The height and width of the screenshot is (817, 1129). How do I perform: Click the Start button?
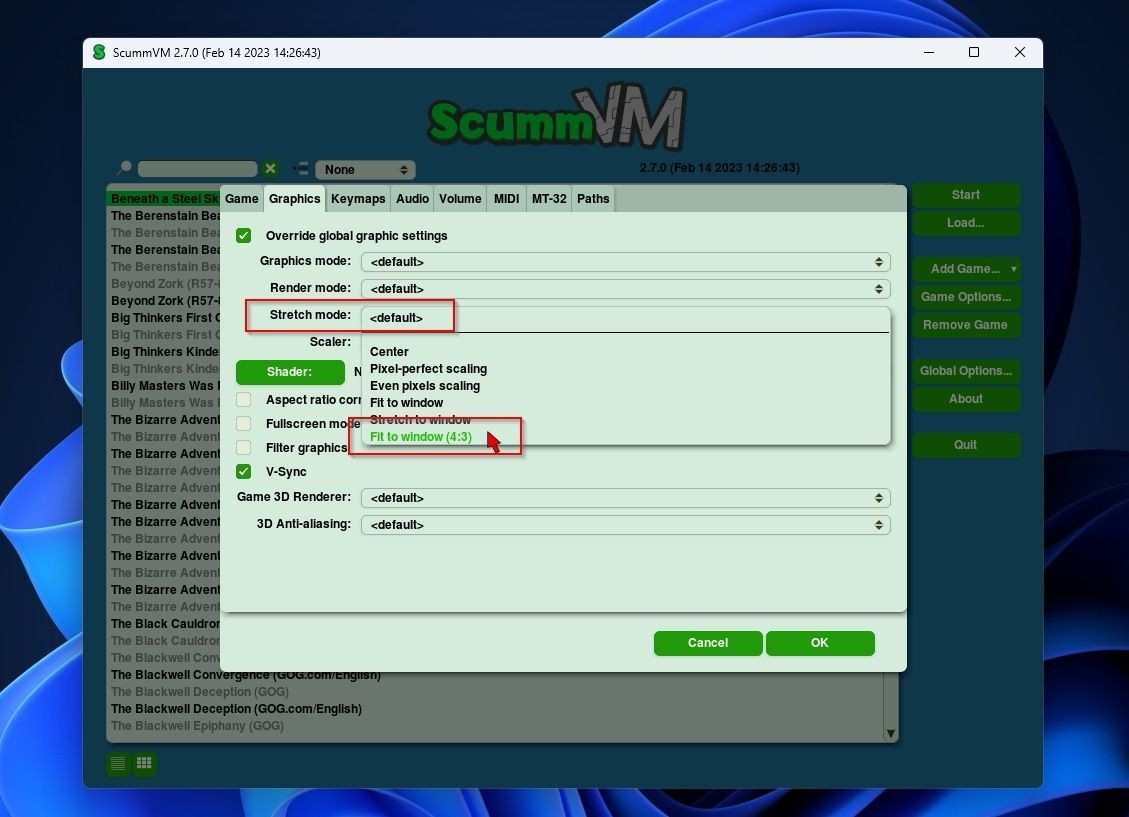966,195
